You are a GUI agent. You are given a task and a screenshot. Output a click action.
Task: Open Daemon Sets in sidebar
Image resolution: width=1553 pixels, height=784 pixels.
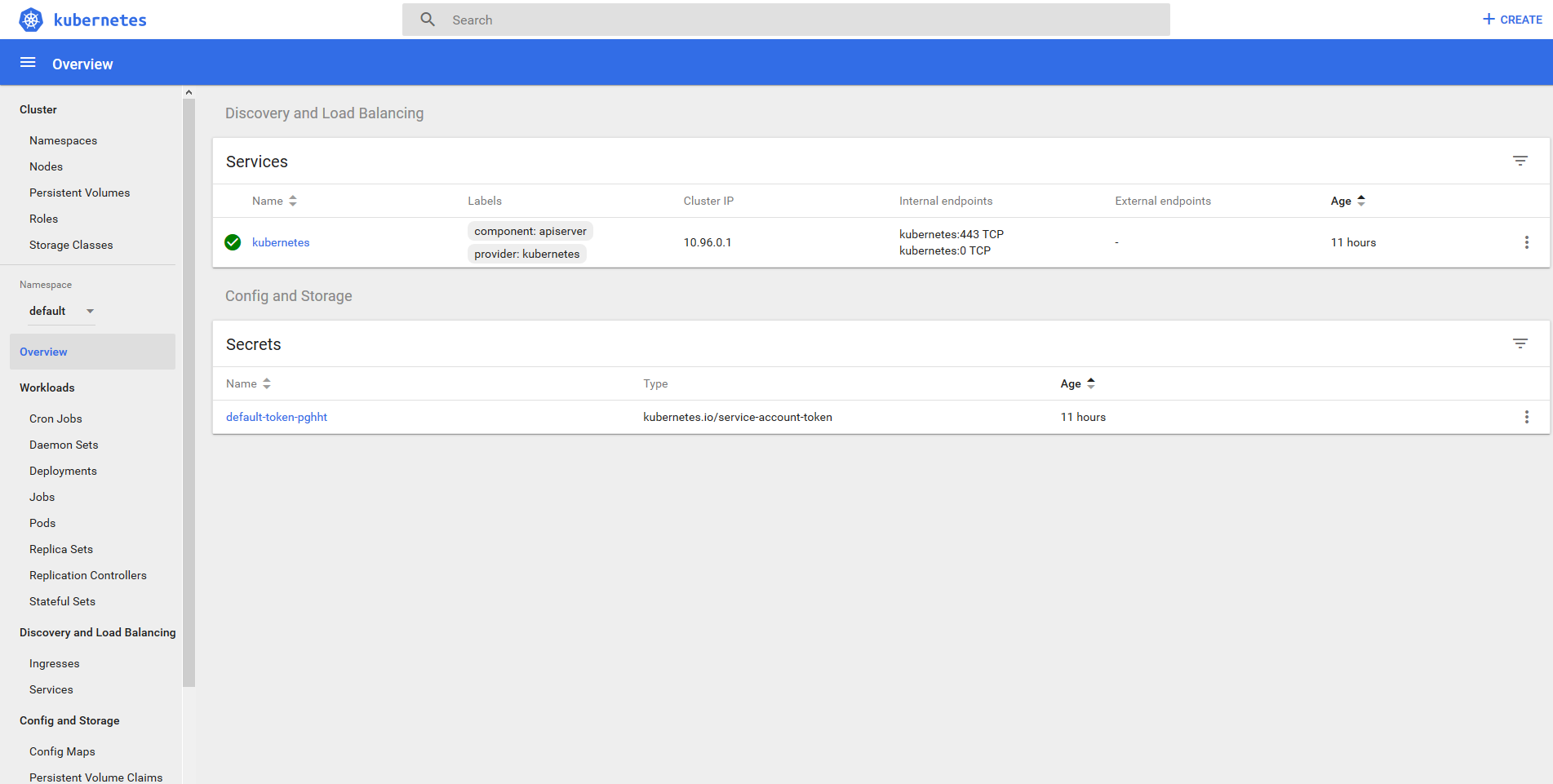[64, 445]
